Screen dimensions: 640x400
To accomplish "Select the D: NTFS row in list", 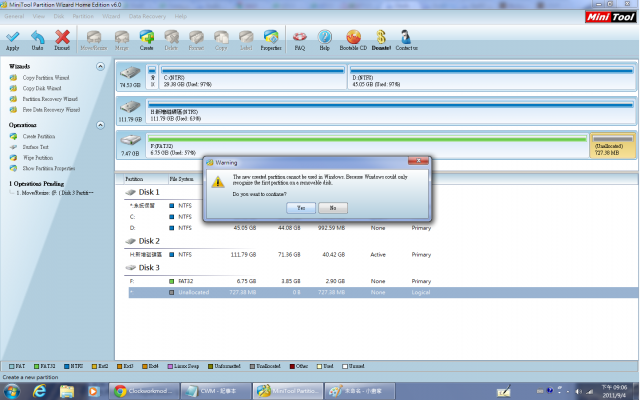I will click(383, 228).
